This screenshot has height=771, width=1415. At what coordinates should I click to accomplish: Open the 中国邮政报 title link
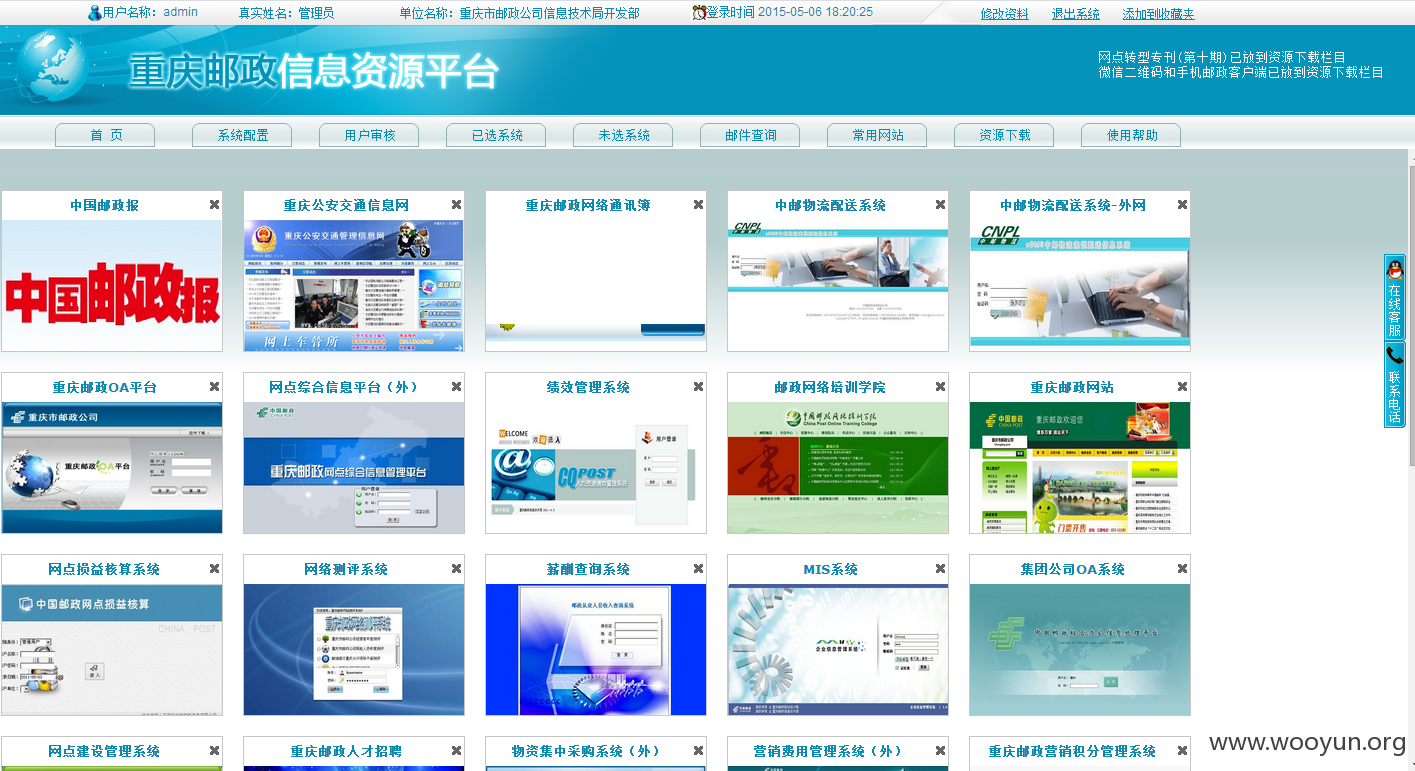[x=104, y=205]
